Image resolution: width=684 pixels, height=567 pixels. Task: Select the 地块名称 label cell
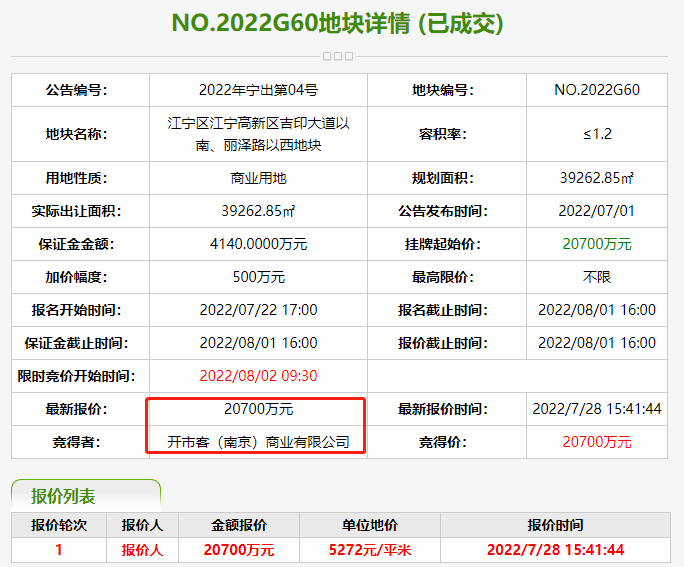click(x=80, y=134)
